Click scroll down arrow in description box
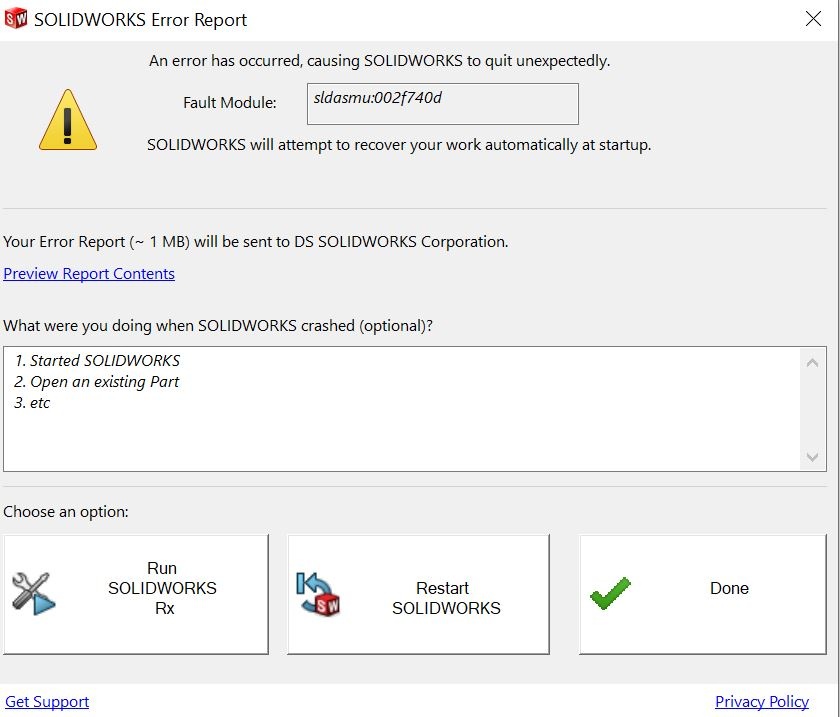This screenshot has height=717, width=840. click(x=814, y=456)
